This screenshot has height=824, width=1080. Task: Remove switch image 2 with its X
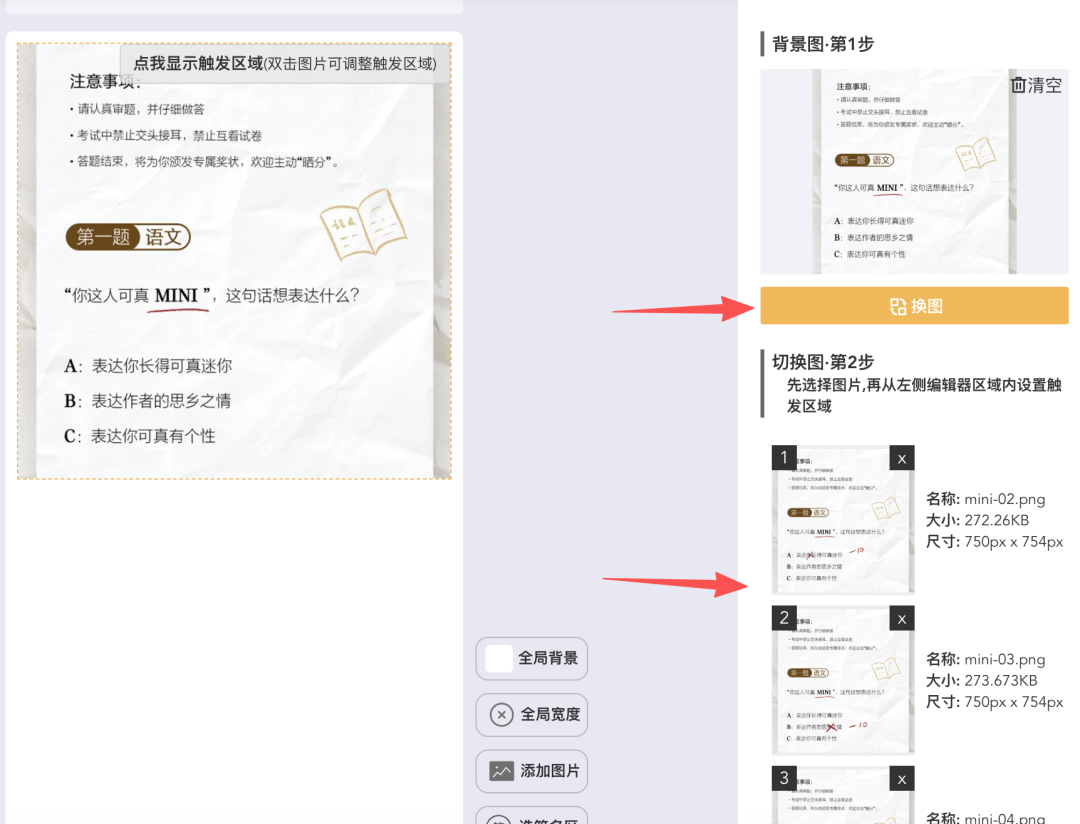tap(902, 619)
